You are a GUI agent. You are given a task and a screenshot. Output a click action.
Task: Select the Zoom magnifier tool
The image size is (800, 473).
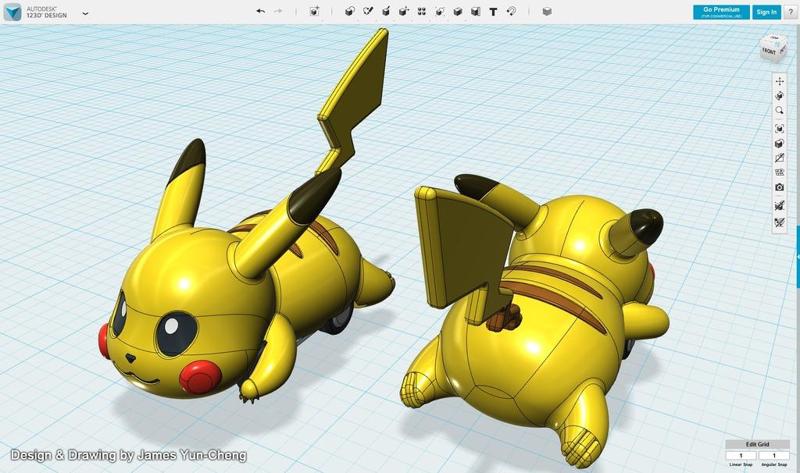779,110
